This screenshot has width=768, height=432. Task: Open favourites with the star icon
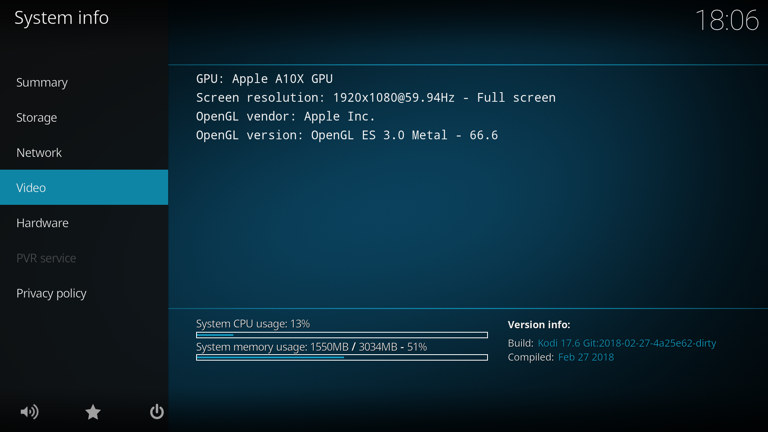pos(93,412)
